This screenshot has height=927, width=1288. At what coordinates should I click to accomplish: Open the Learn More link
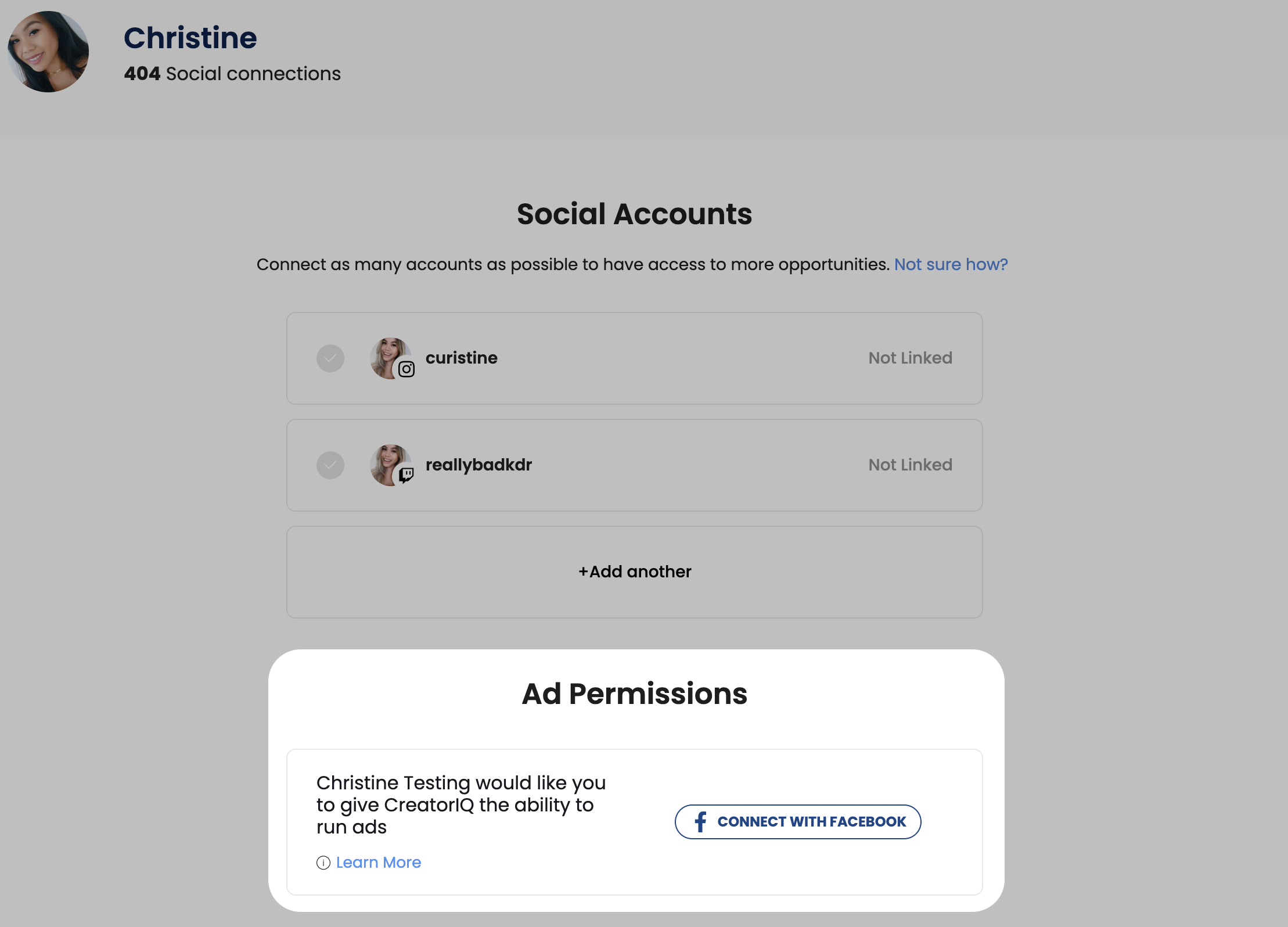(x=379, y=863)
